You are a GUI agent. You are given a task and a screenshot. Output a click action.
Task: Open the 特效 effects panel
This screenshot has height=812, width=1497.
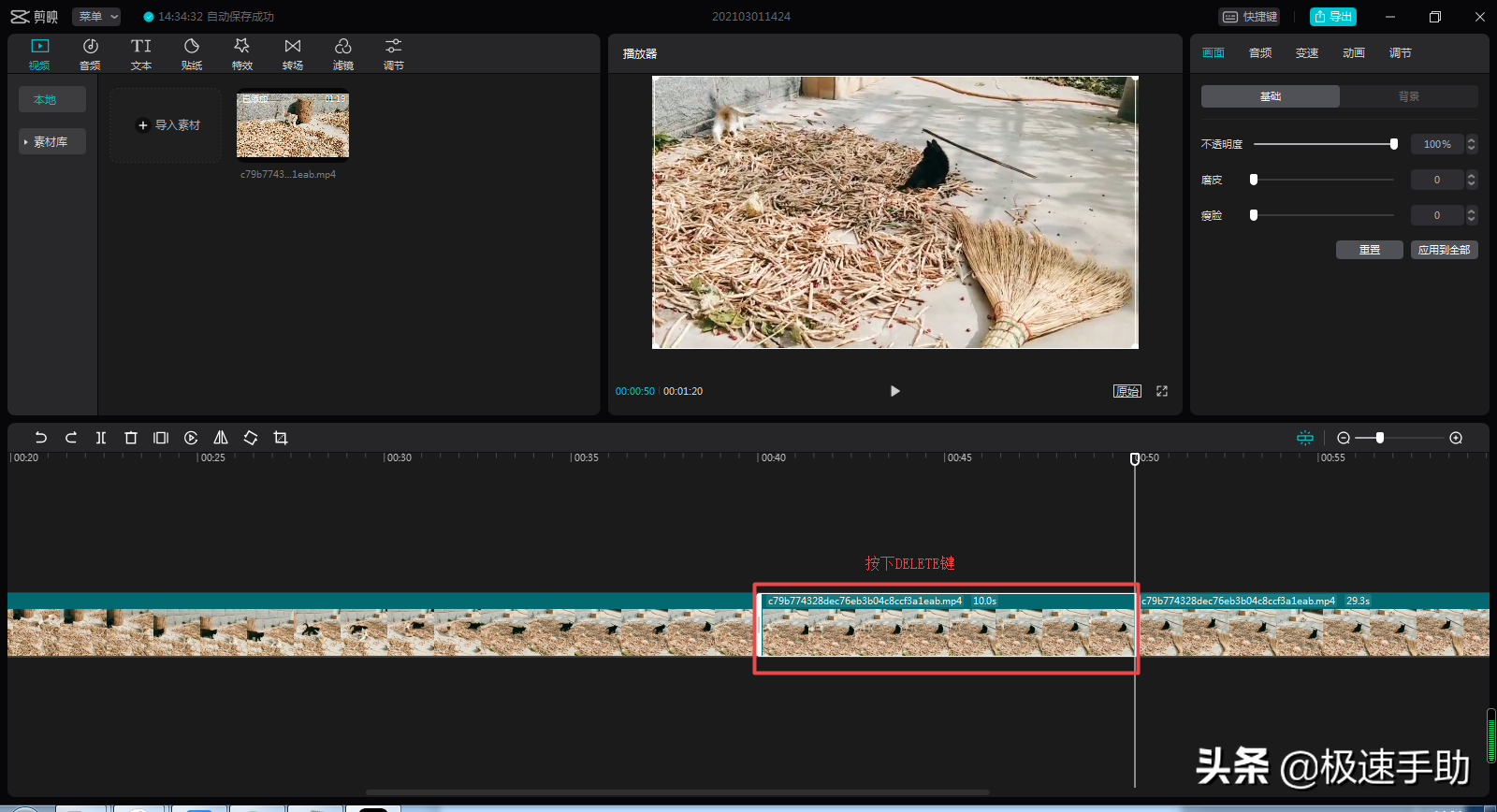[x=242, y=54]
